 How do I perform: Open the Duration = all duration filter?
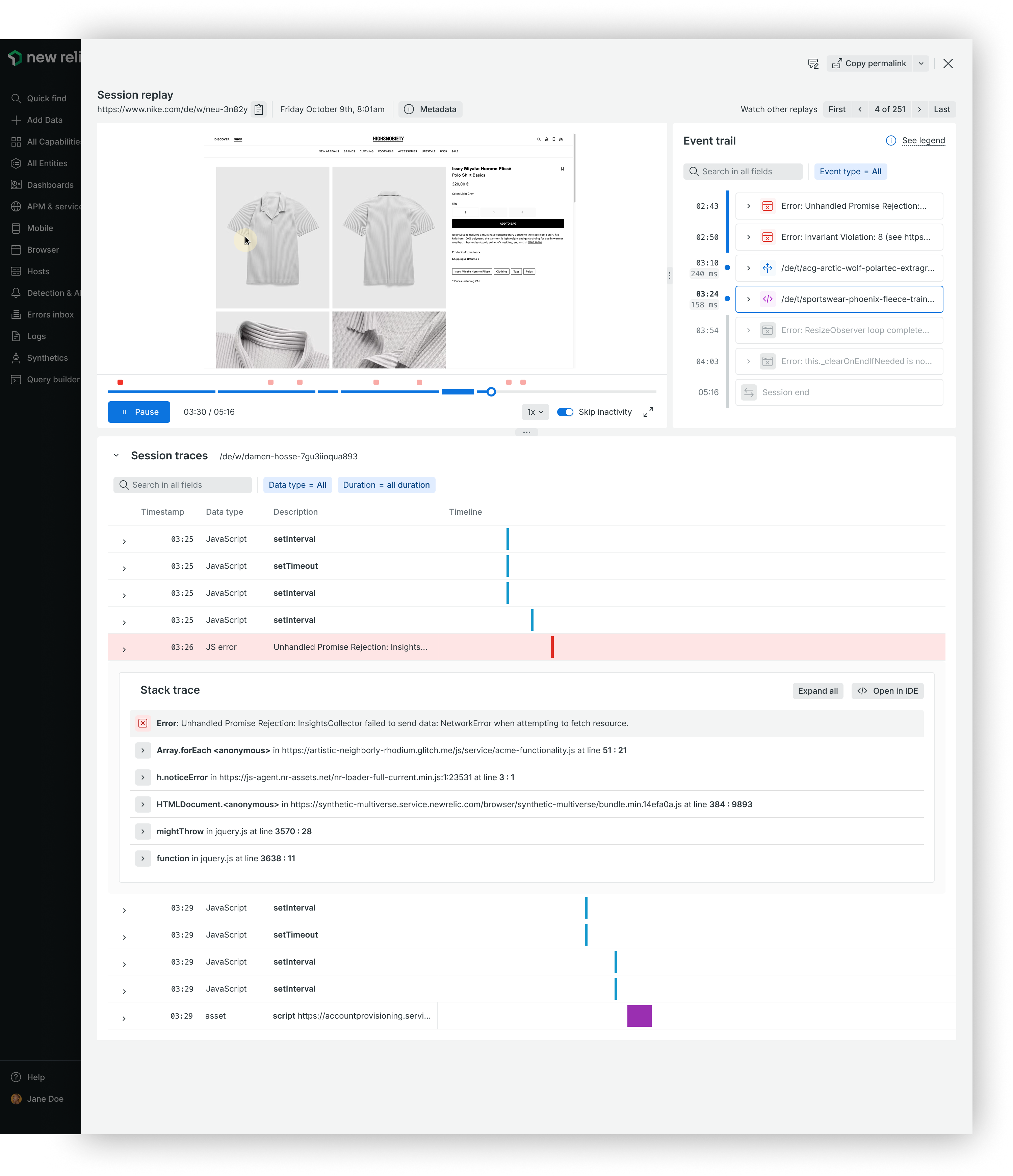386,485
